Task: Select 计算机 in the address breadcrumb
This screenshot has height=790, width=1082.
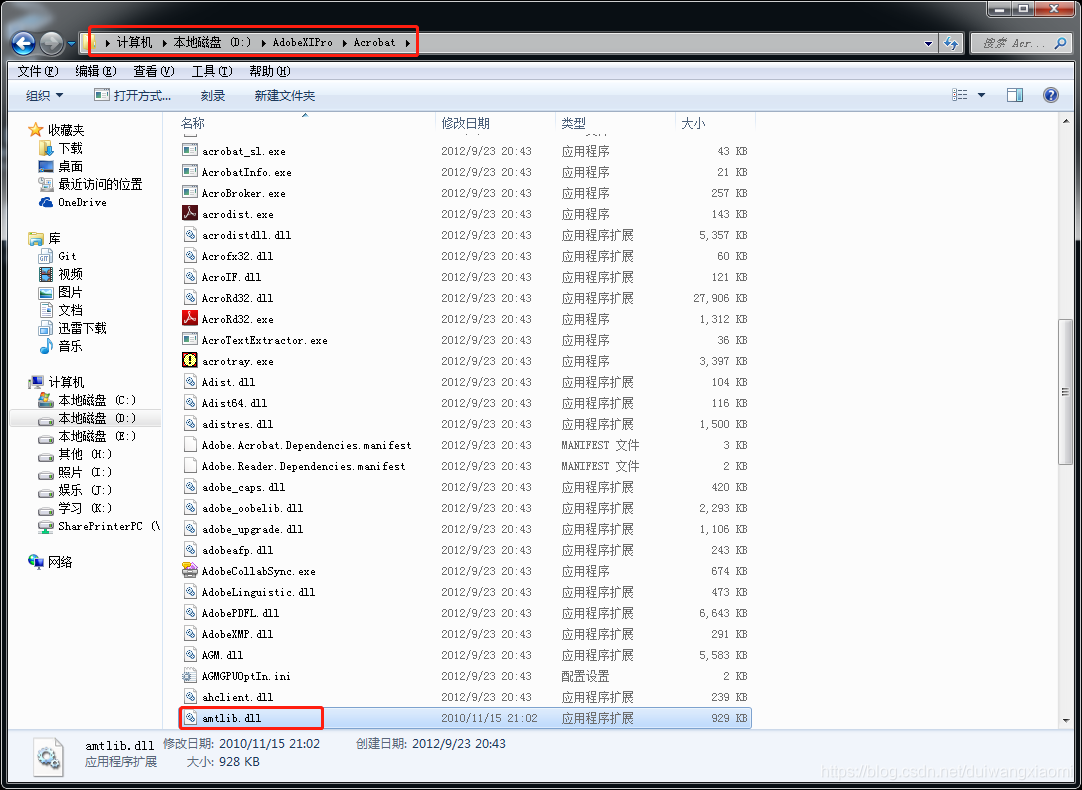Action: 134,43
